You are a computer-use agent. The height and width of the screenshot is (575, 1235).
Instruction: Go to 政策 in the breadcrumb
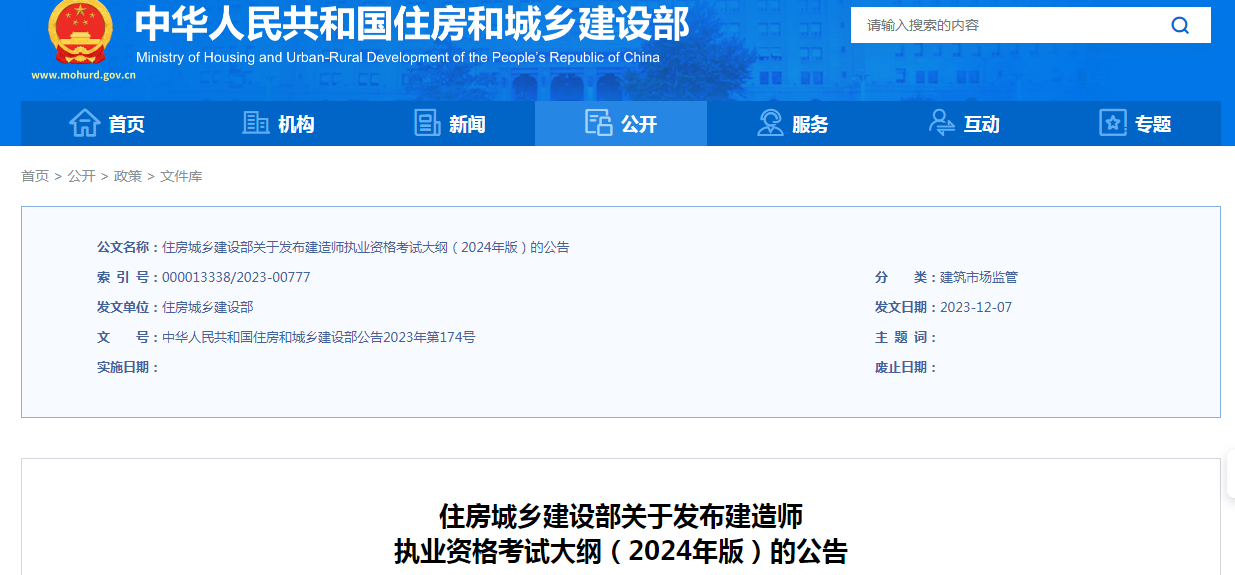[128, 176]
